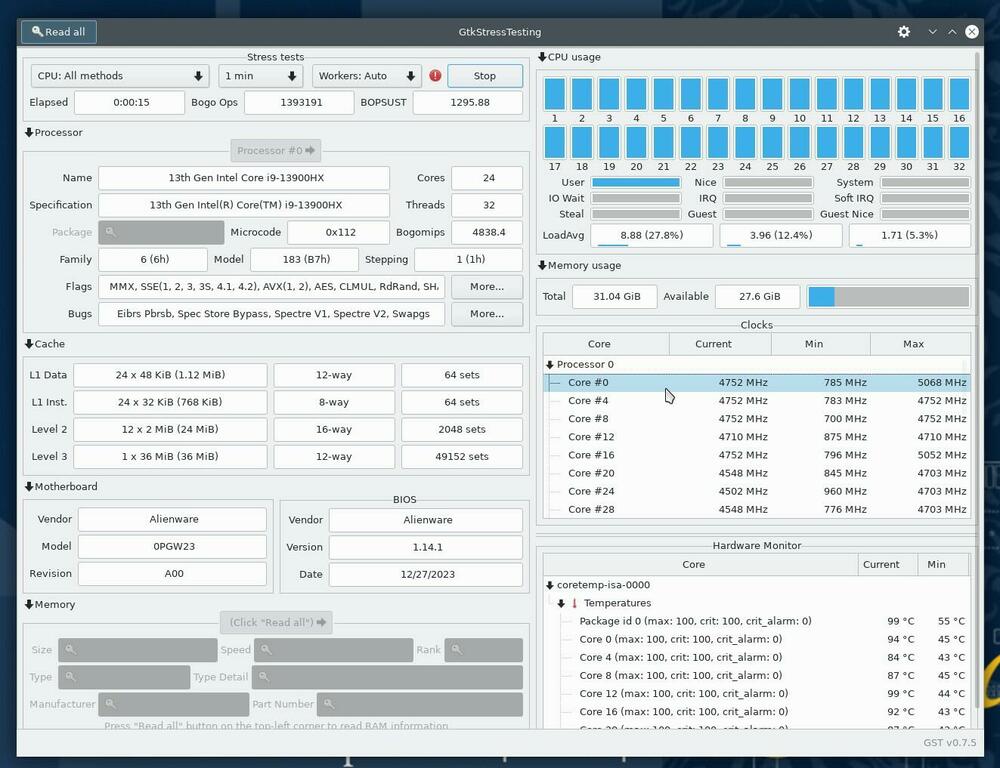The image size is (1000, 768).
Task: Click More... next to Flags
Action: point(486,286)
